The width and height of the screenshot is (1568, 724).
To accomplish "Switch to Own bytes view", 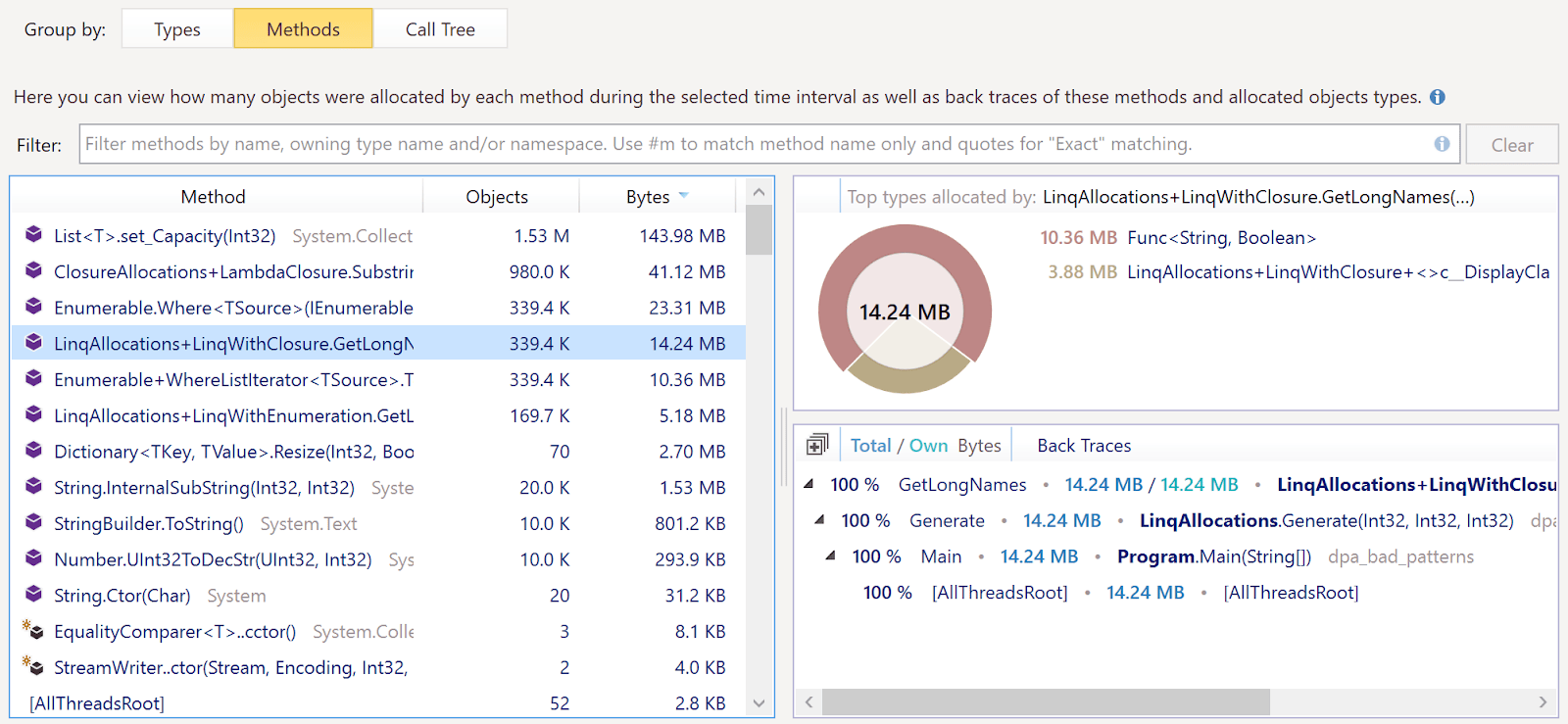I will 928,446.
